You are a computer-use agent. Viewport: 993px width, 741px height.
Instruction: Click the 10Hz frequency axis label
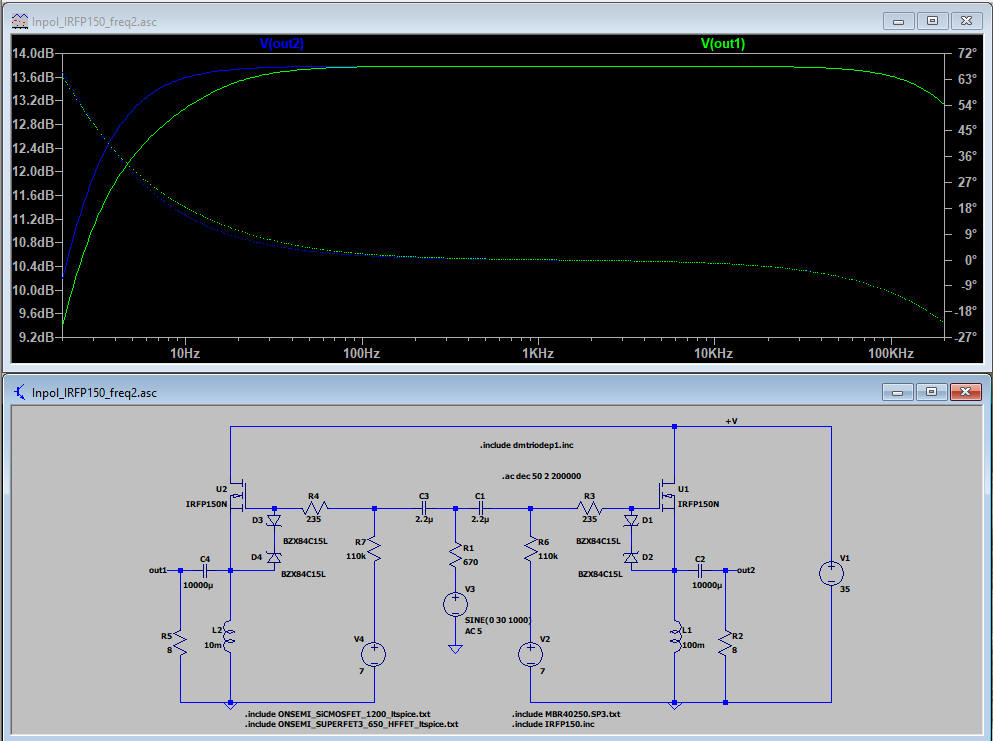coord(185,353)
